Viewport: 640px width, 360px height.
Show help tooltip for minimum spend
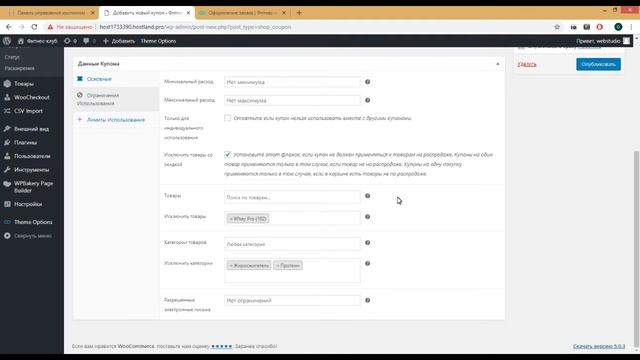pyautogui.click(x=367, y=82)
